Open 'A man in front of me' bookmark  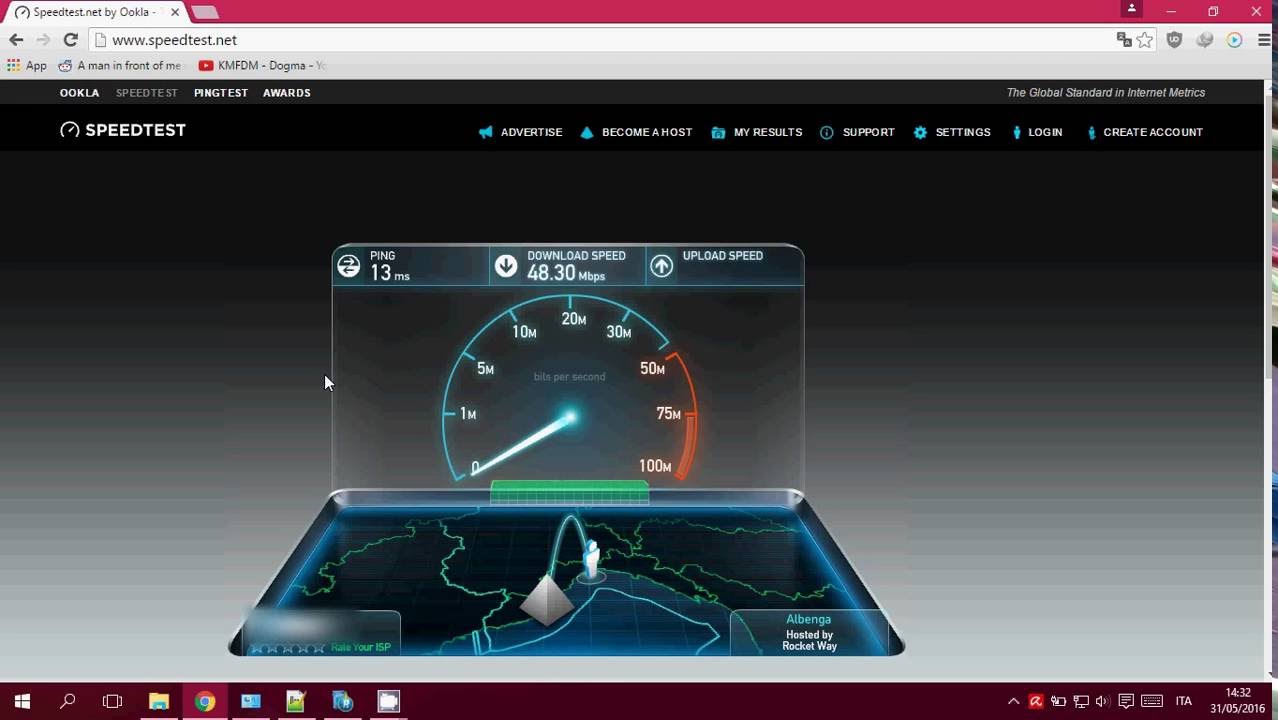click(121, 65)
